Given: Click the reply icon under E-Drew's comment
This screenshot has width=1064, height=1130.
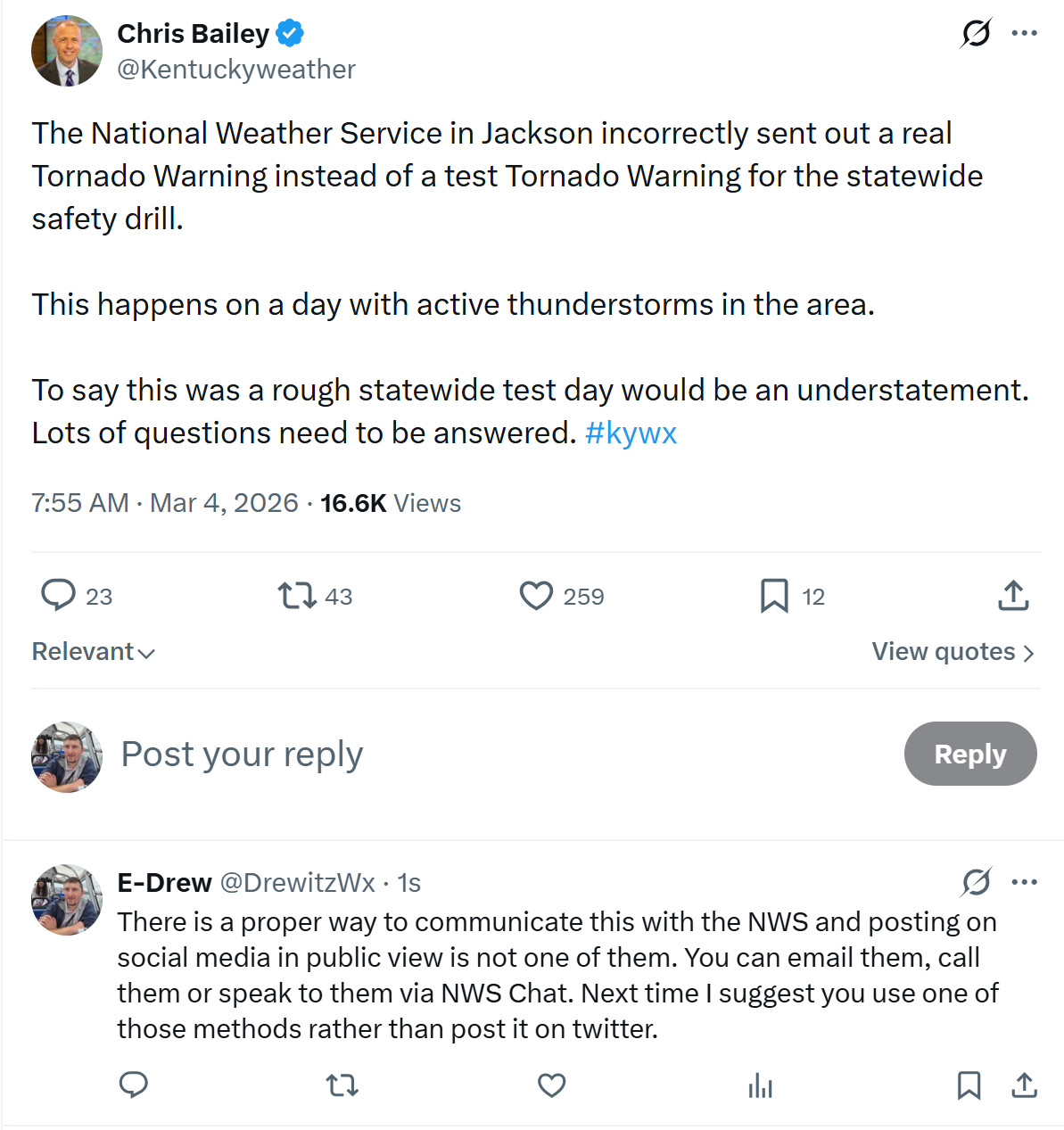Looking at the screenshot, I should [x=134, y=1085].
